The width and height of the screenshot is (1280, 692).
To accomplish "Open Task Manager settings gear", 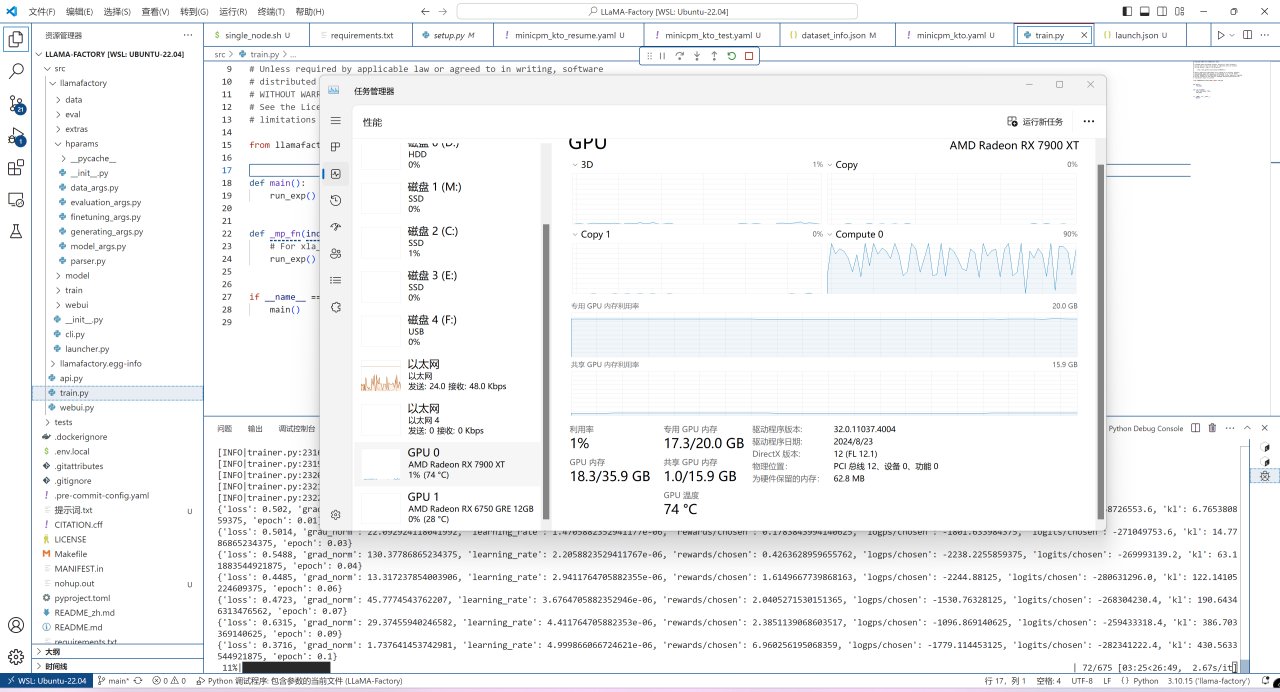I will pyautogui.click(x=336, y=514).
